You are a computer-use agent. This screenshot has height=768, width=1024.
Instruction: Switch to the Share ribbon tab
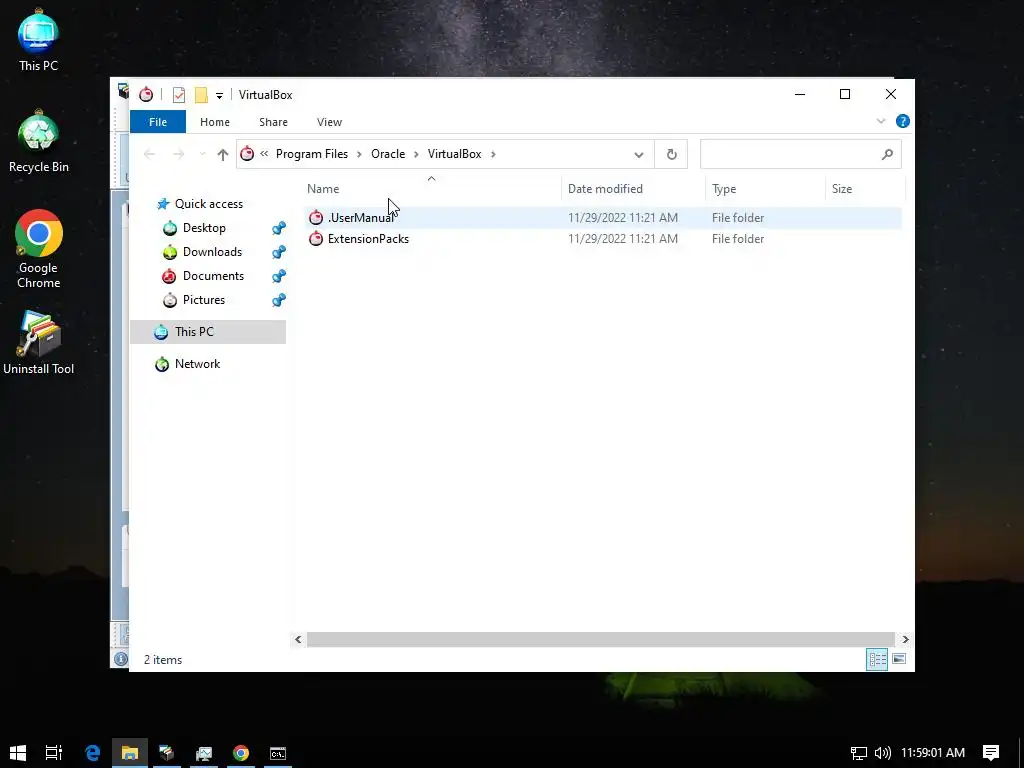click(x=273, y=122)
